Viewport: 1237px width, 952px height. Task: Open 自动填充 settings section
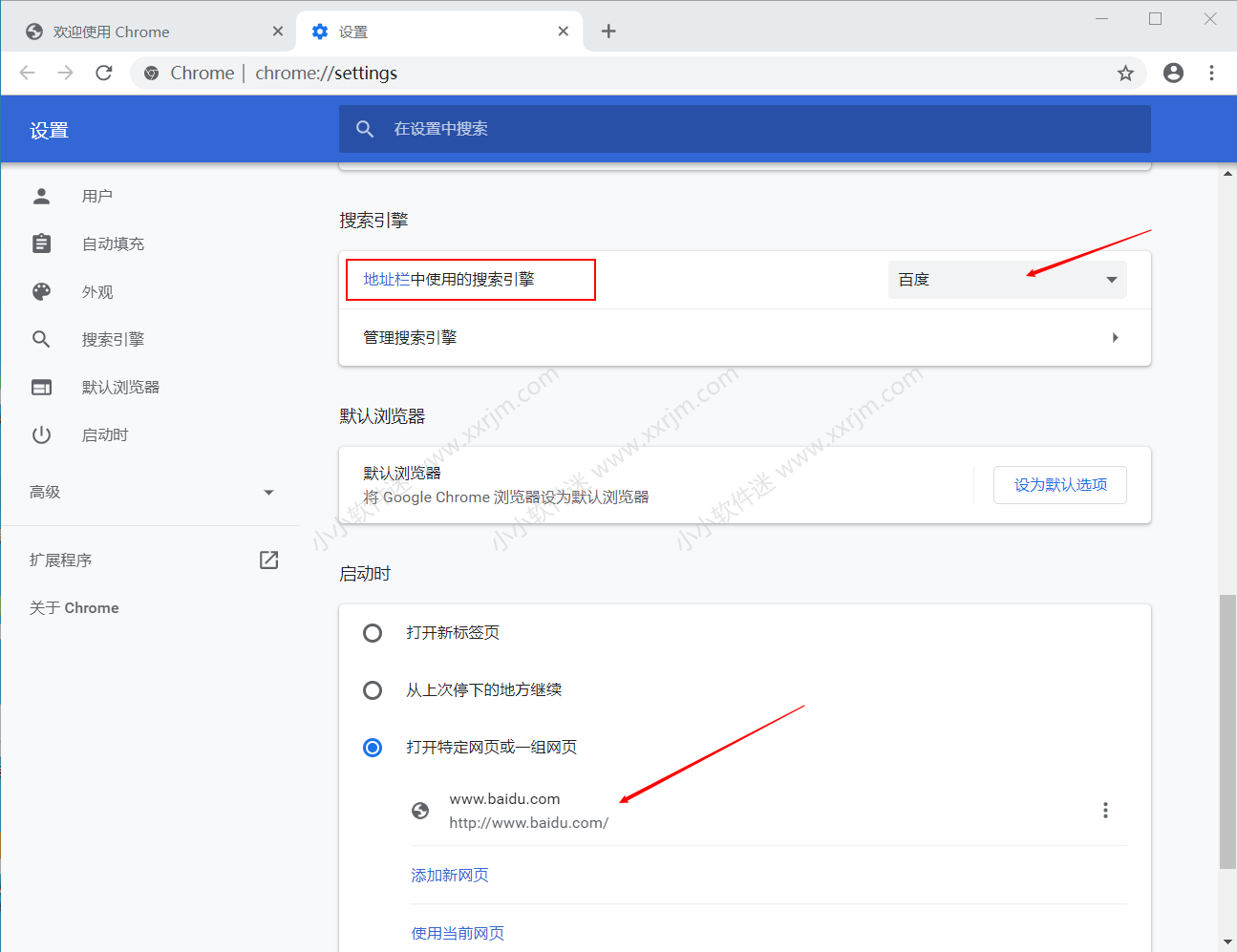pyautogui.click(x=113, y=243)
